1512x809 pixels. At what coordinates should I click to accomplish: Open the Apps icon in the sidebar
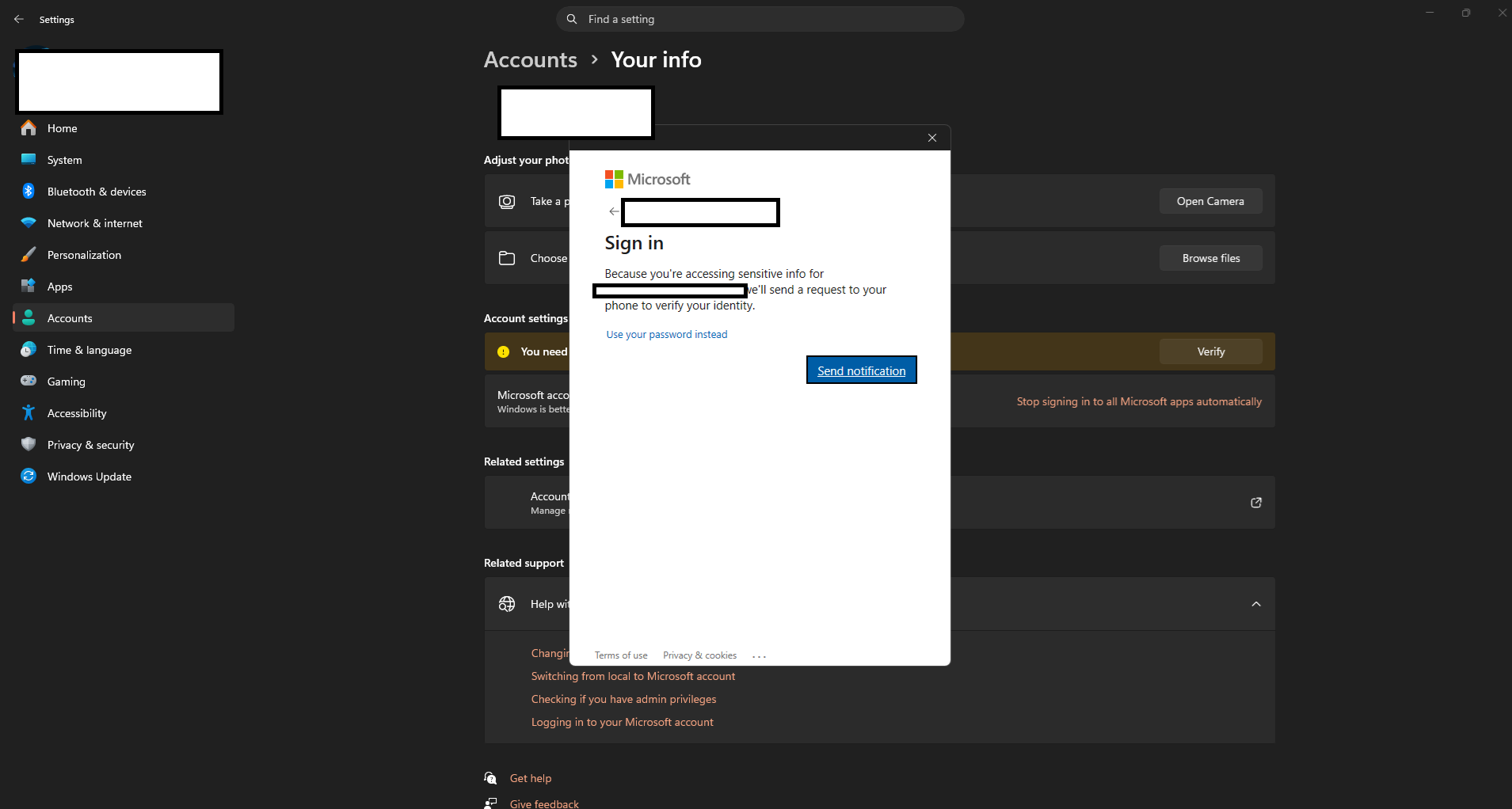point(29,287)
